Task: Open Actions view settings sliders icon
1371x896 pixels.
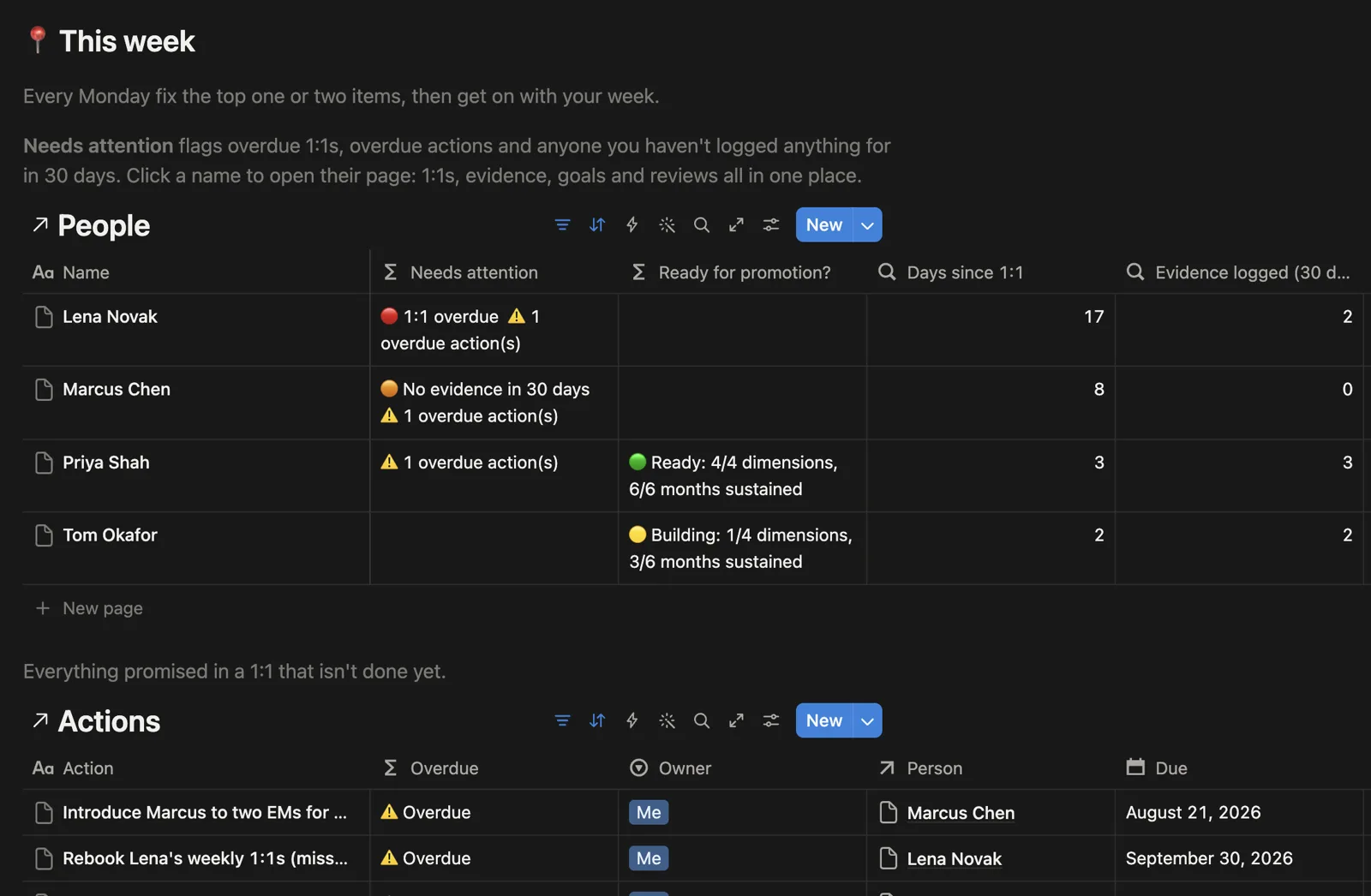Action: pyautogui.click(x=771, y=720)
